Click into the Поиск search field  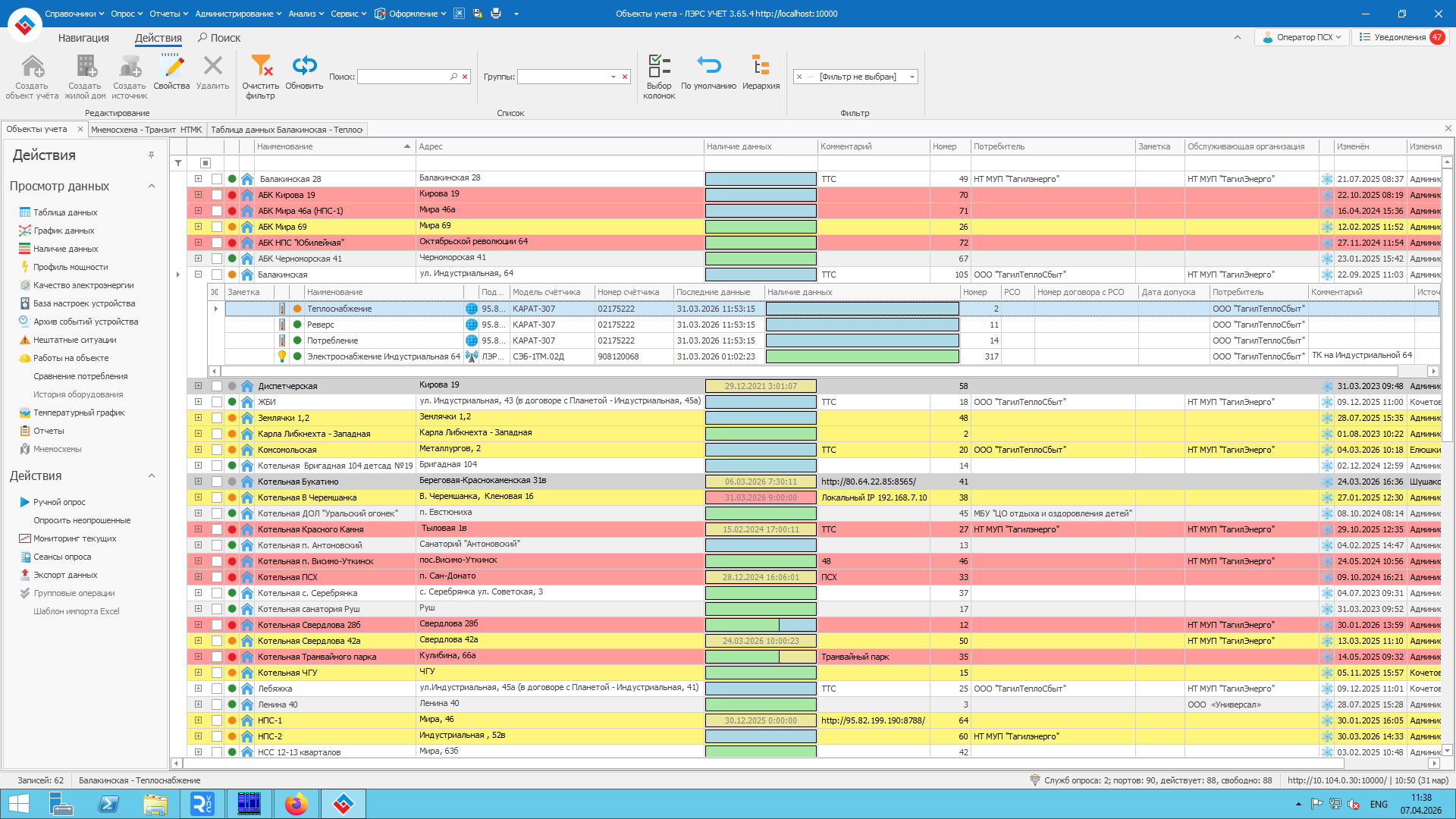[x=403, y=77]
